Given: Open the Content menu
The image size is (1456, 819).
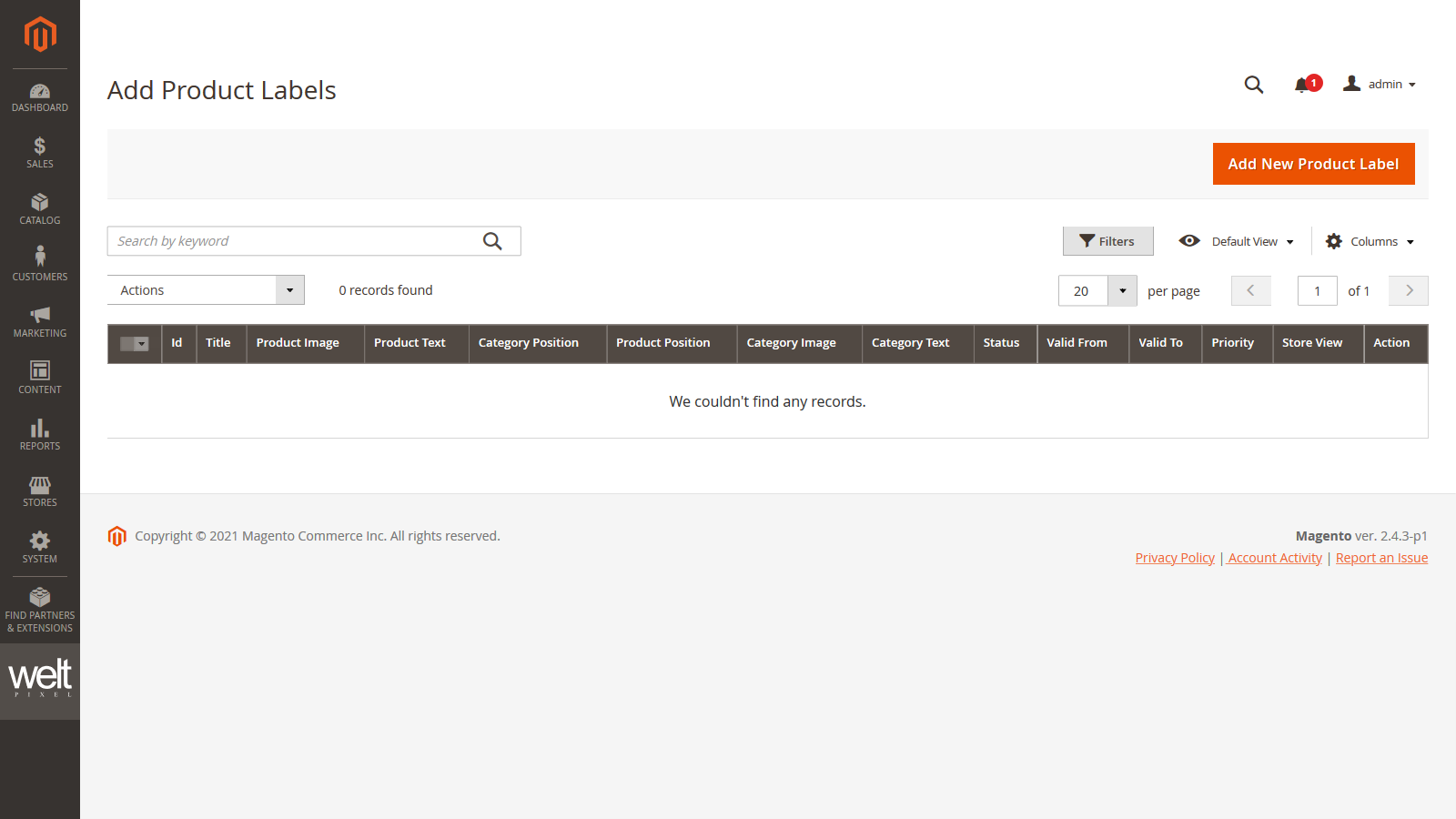Looking at the screenshot, I should pos(40,379).
